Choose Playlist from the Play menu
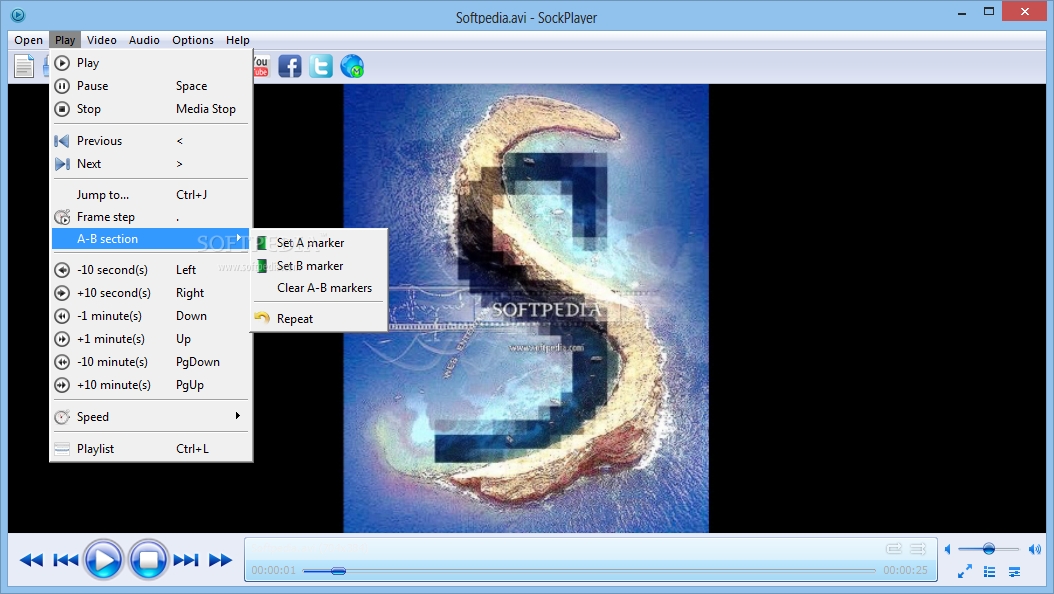1054x594 pixels. pos(151,449)
